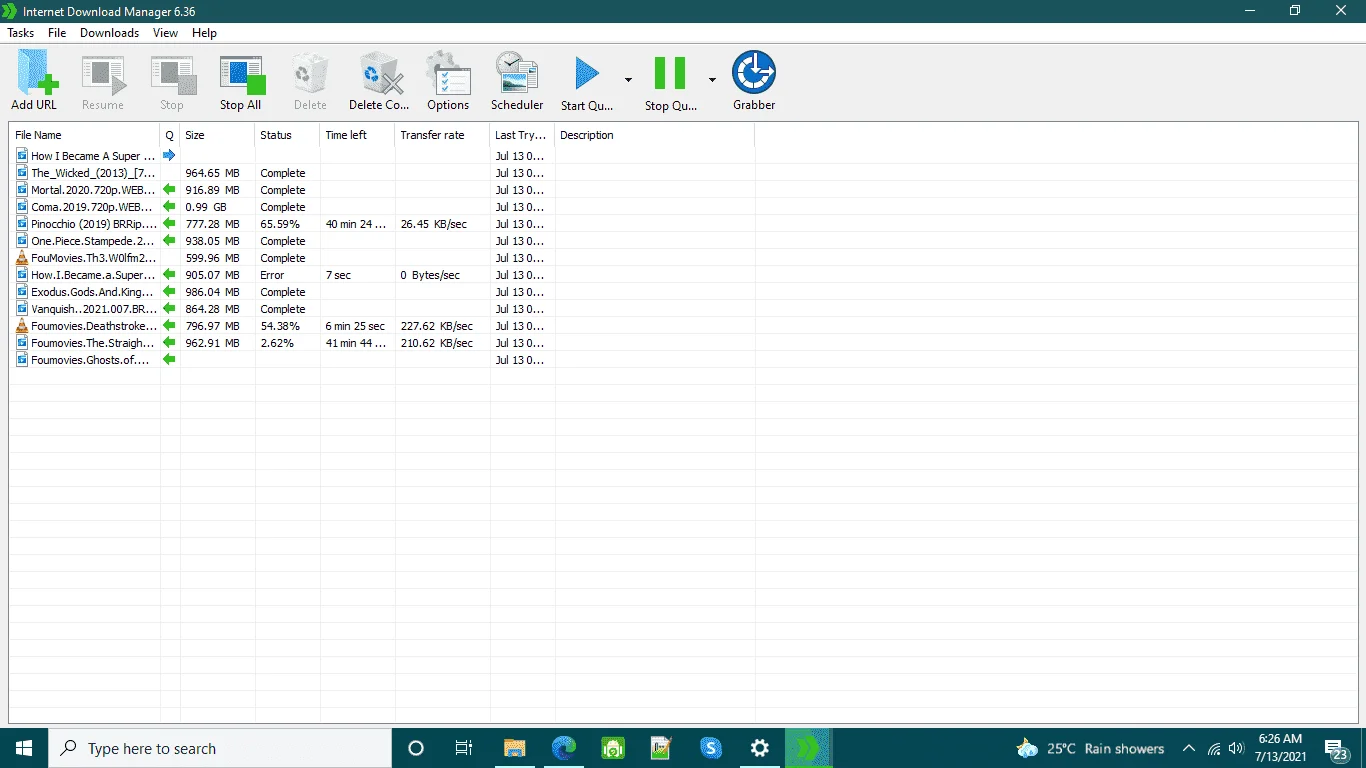The width and height of the screenshot is (1366, 768).
Task: Open the notification center icon
Action: click(x=1334, y=748)
